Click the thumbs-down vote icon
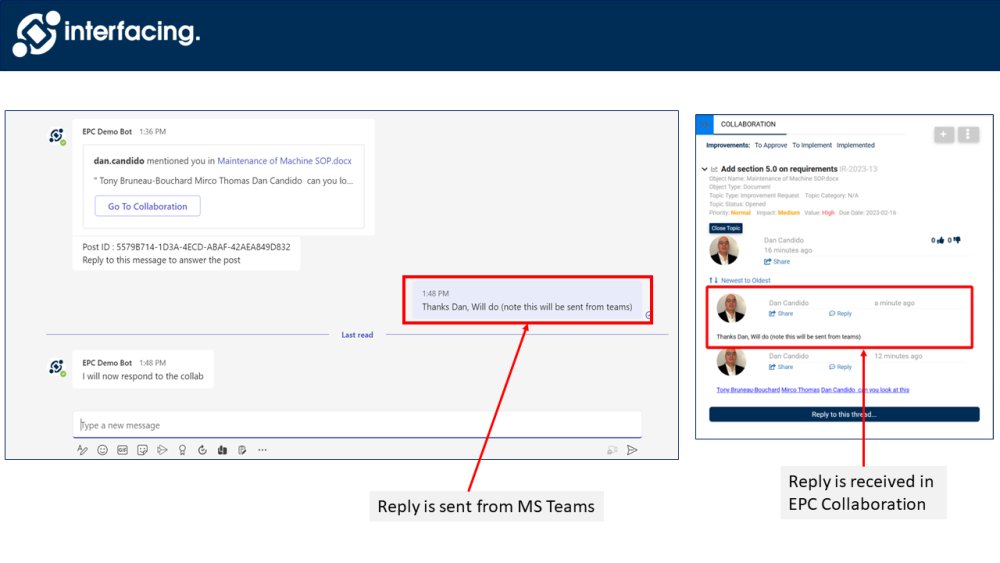1000x563 pixels. [x=957, y=240]
